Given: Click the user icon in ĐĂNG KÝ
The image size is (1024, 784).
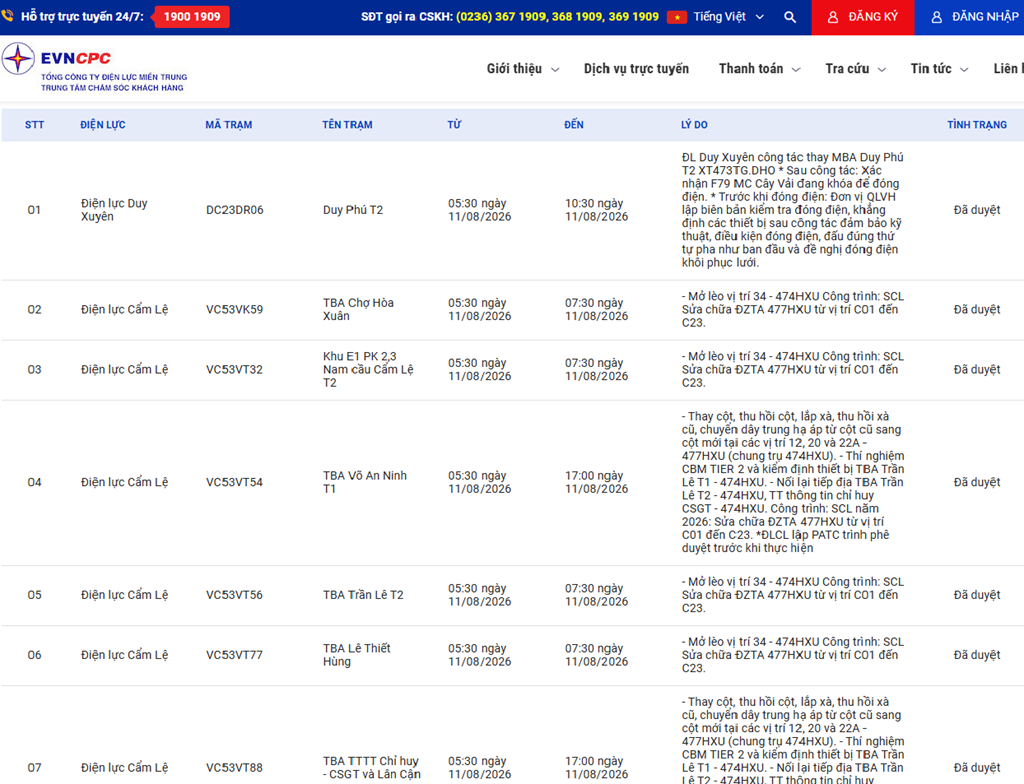Looking at the screenshot, I should click(x=833, y=18).
